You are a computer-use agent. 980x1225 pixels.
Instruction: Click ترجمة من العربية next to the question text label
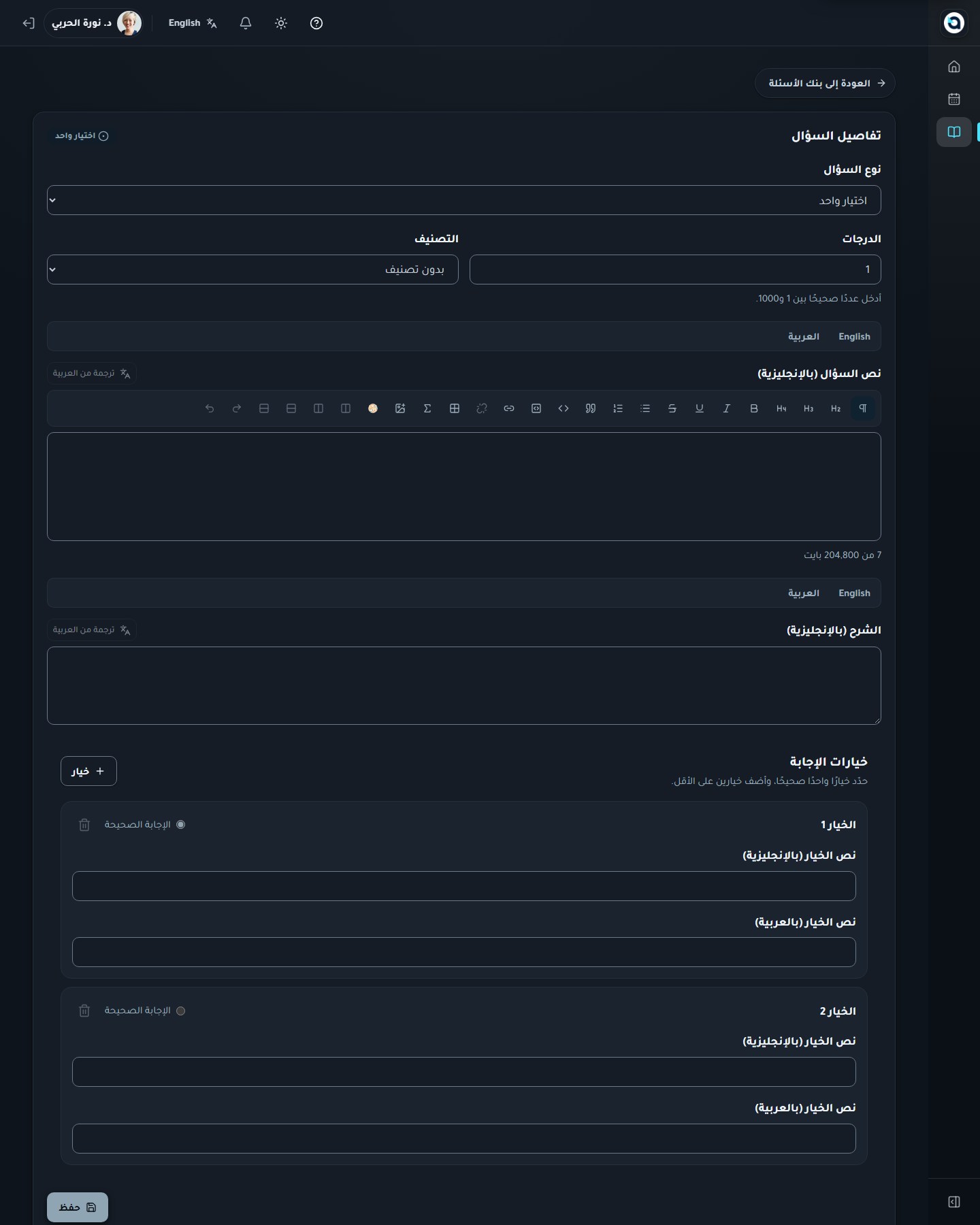point(92,373)
